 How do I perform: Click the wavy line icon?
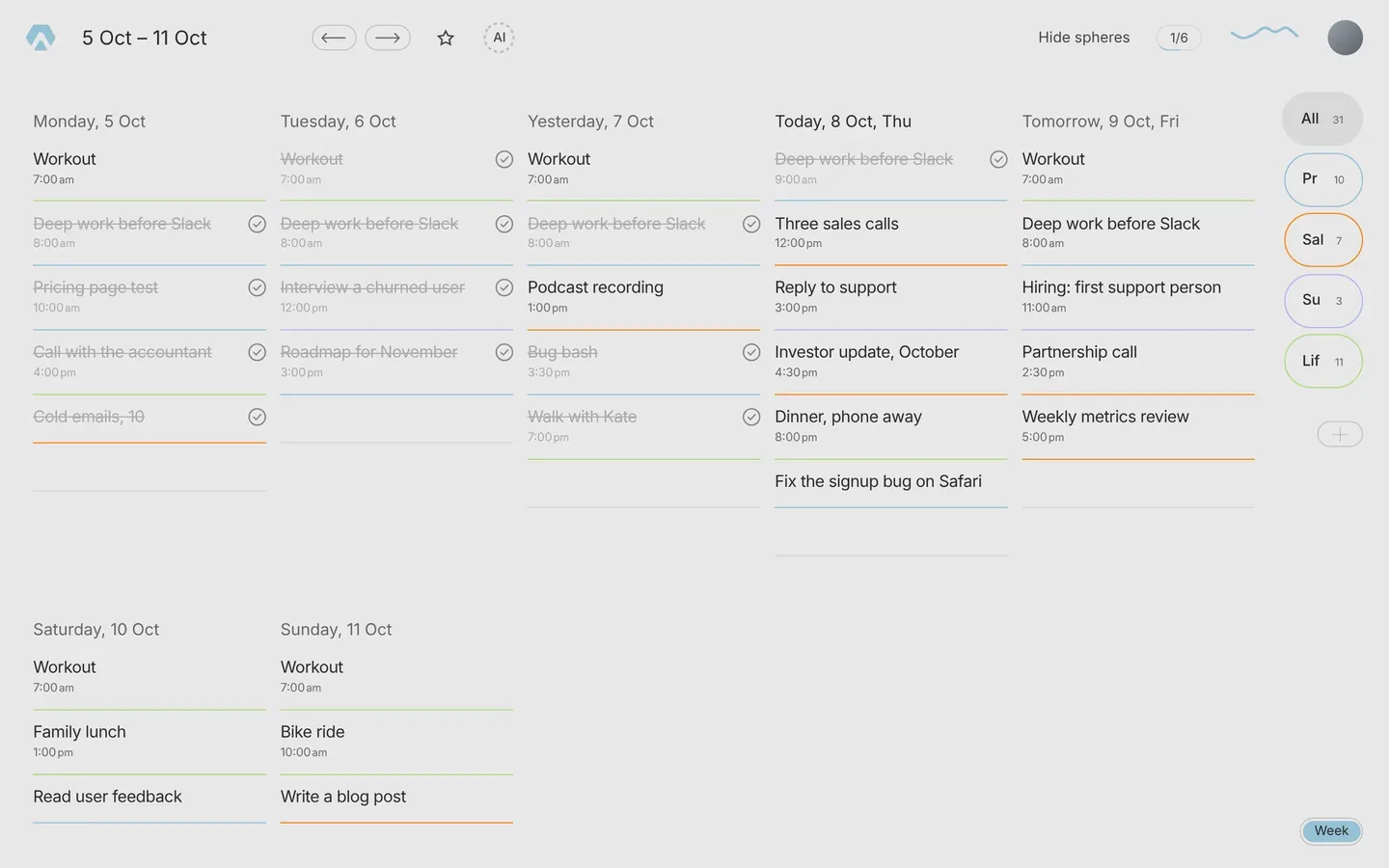coord(1264,34)
